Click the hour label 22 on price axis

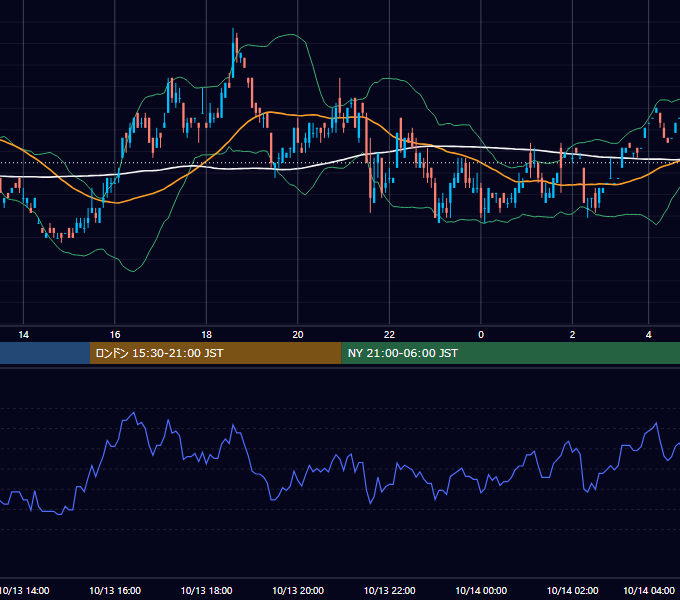coord(389,335)
